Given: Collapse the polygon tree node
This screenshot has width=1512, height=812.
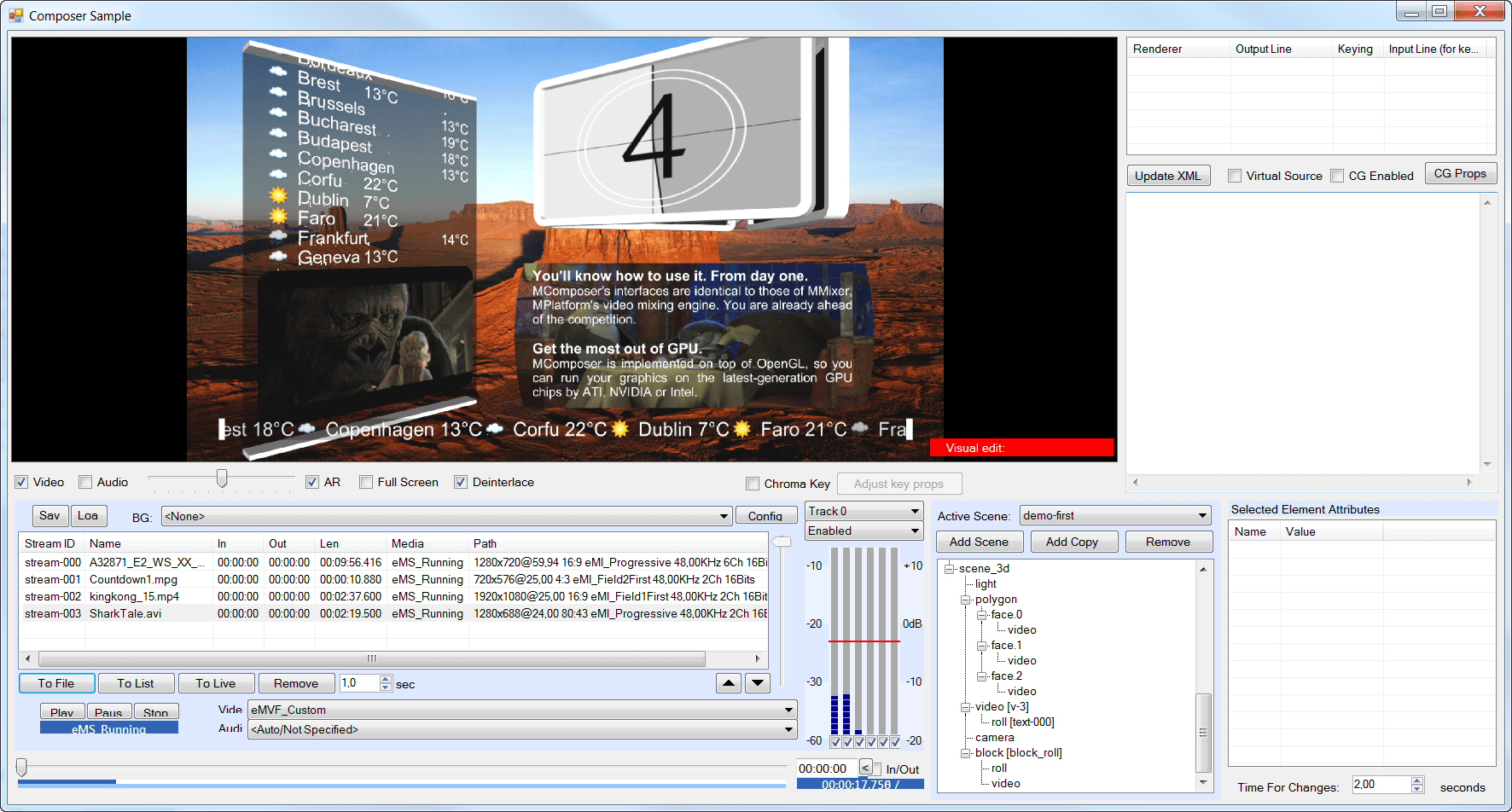Looking at the screenshot, I should point(964,599).
